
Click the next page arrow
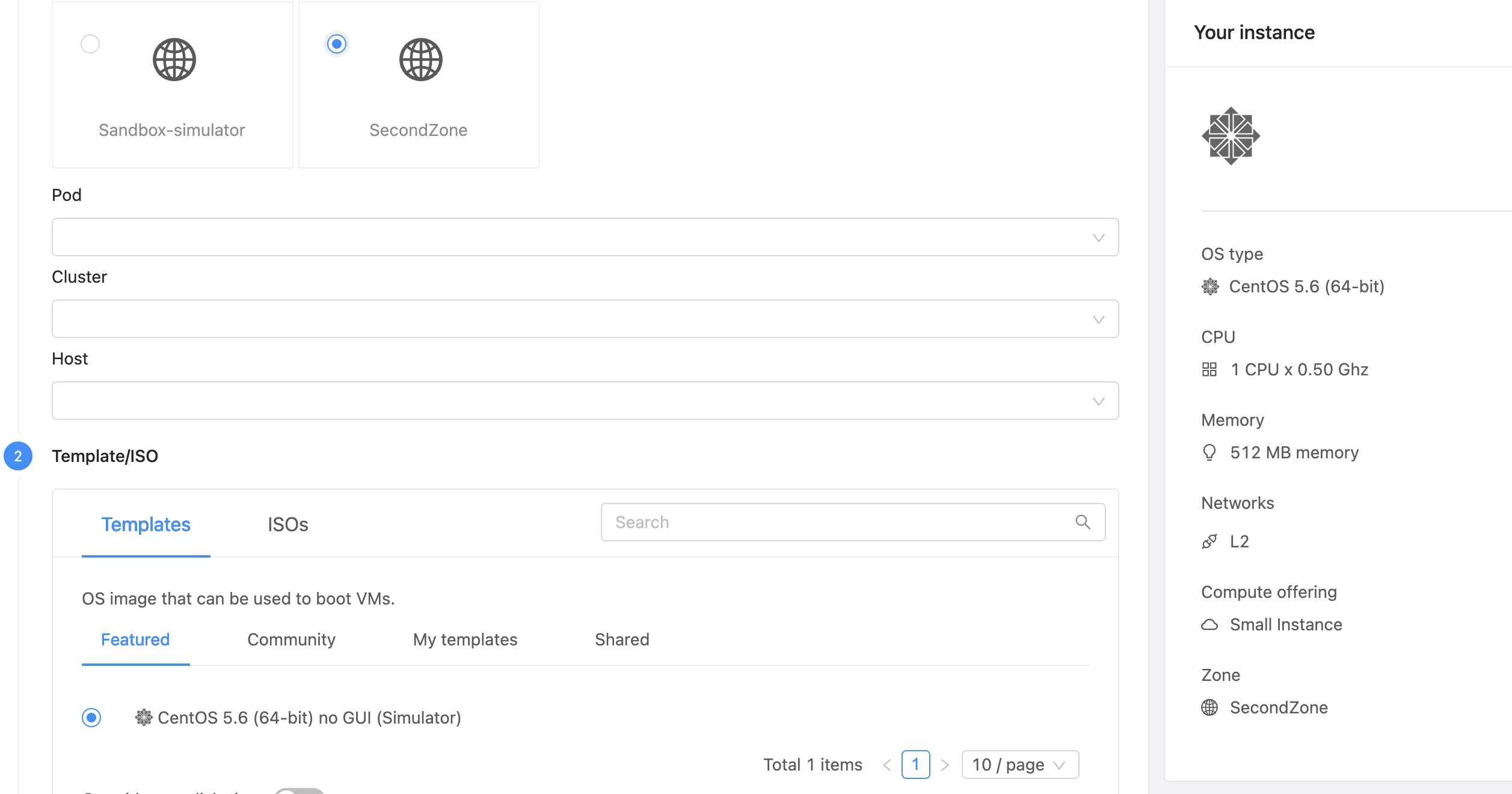(945, 765)
